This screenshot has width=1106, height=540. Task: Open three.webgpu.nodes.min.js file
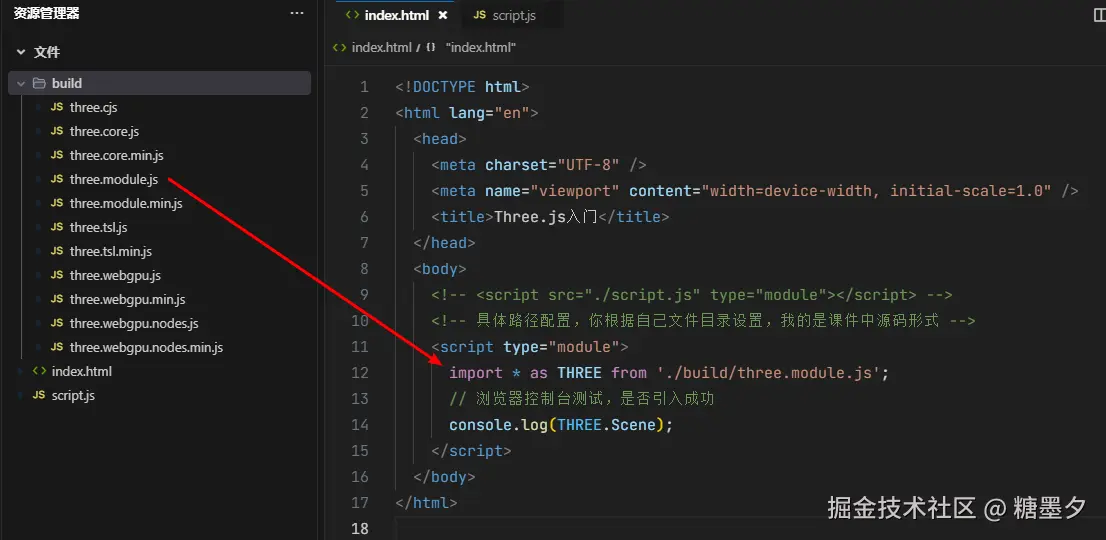click(146, 348)
